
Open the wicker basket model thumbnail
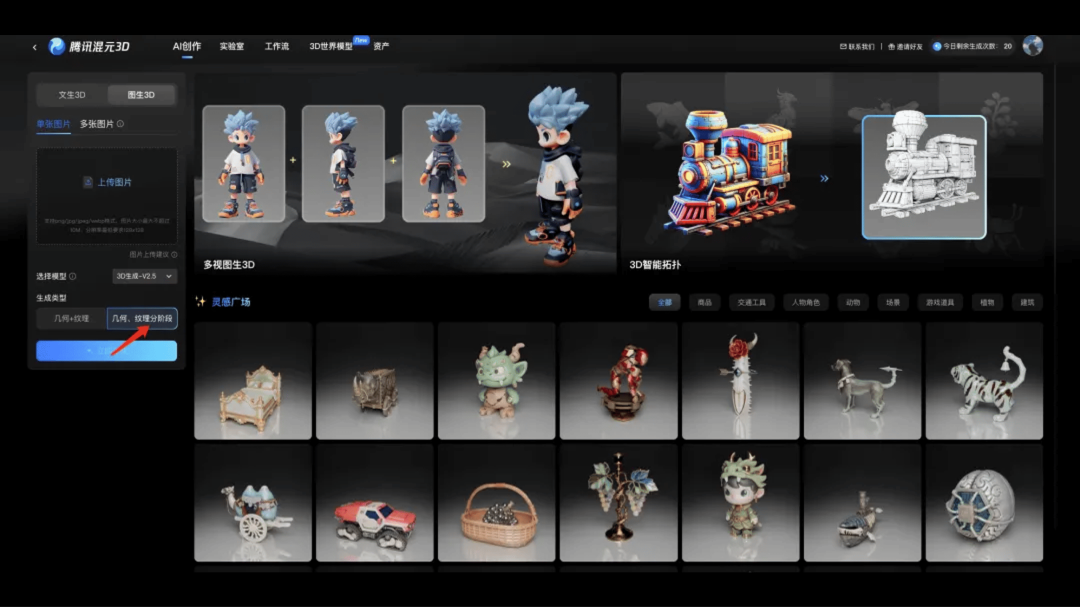click(497, 503)
